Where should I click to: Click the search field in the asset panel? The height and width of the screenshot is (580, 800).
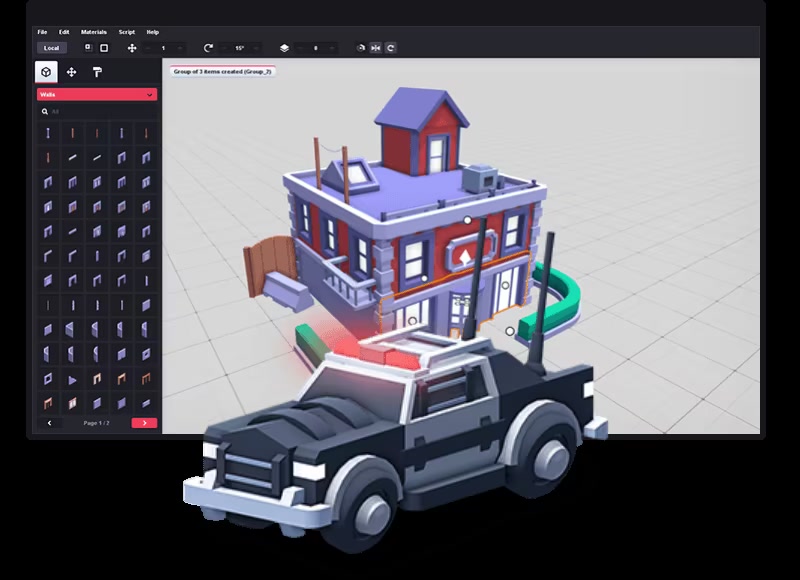click(97, 111)
